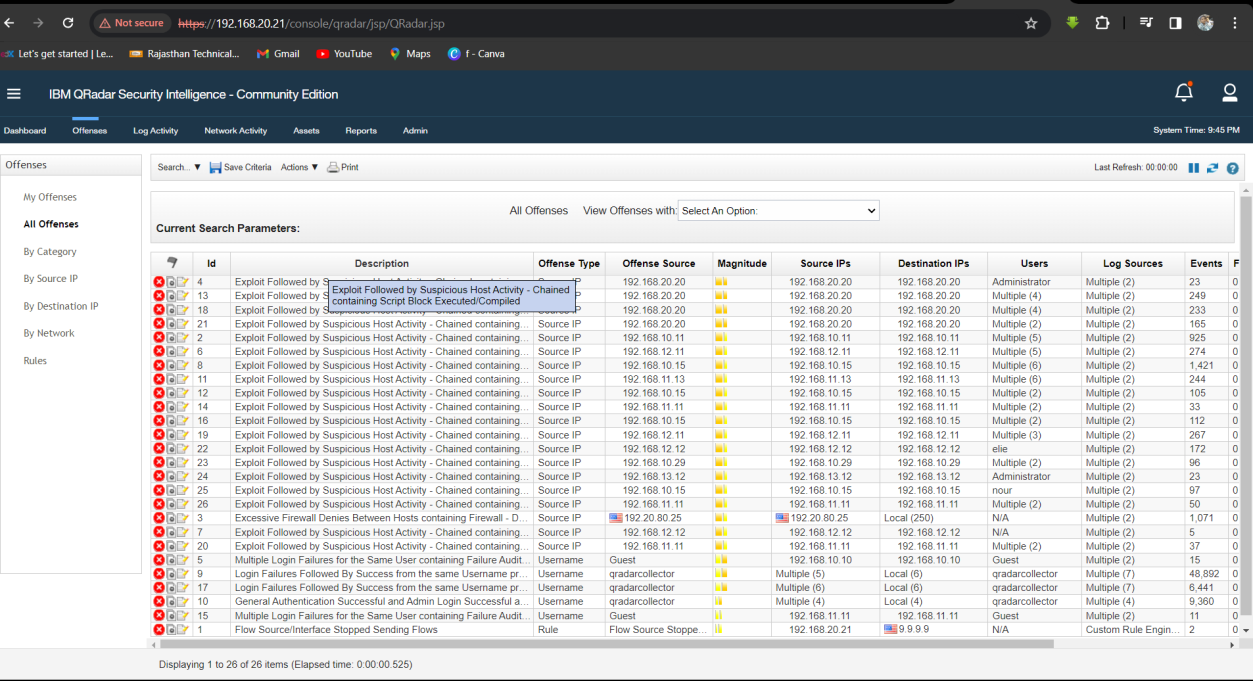The height and width of the screenshot is (681, 1253).
Task: Switch to the Log Activity tab
Action: [x=155, y=131]
